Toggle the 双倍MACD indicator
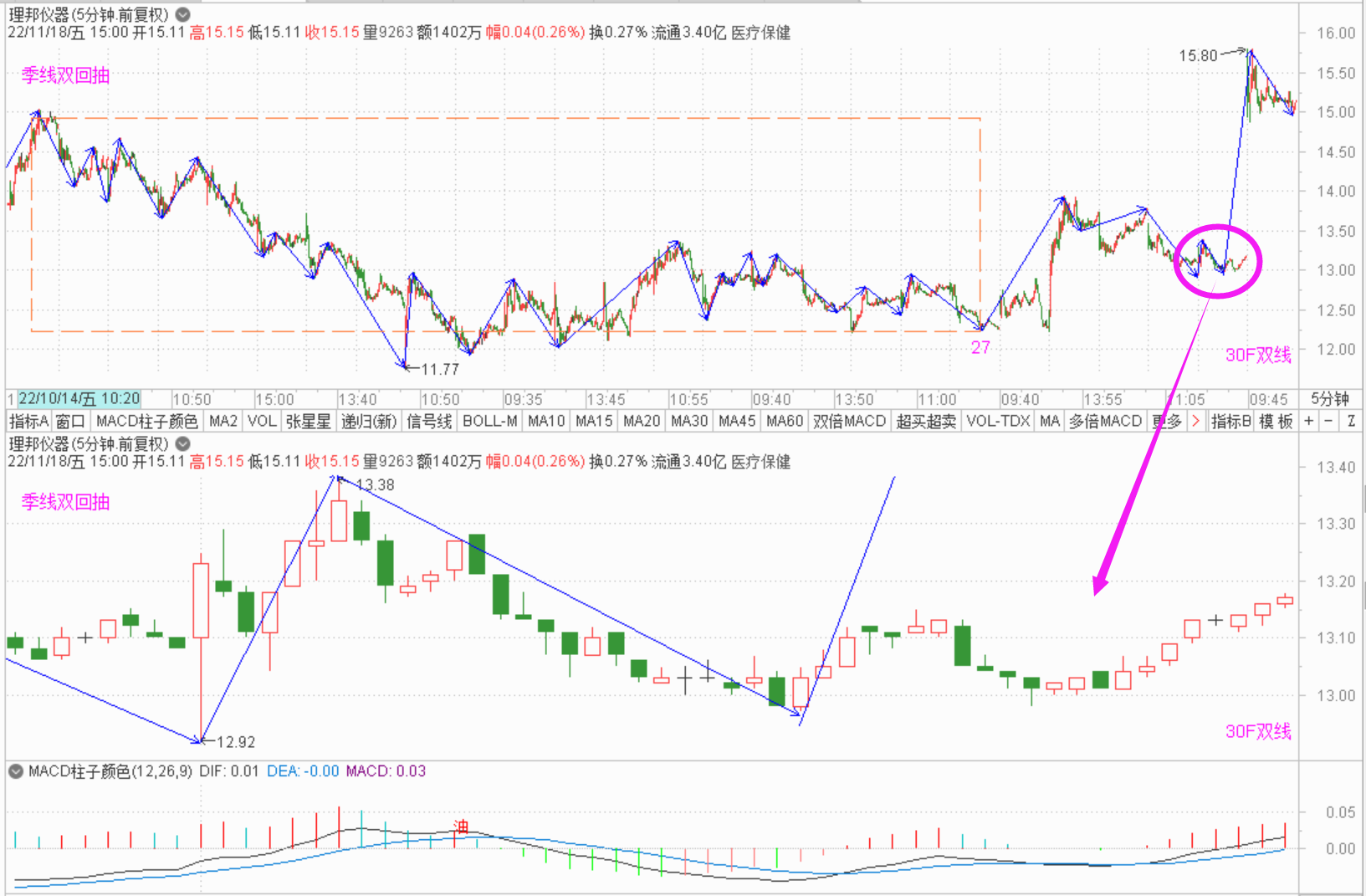This screenshot has width=1366, height=896. click(849, 421)
